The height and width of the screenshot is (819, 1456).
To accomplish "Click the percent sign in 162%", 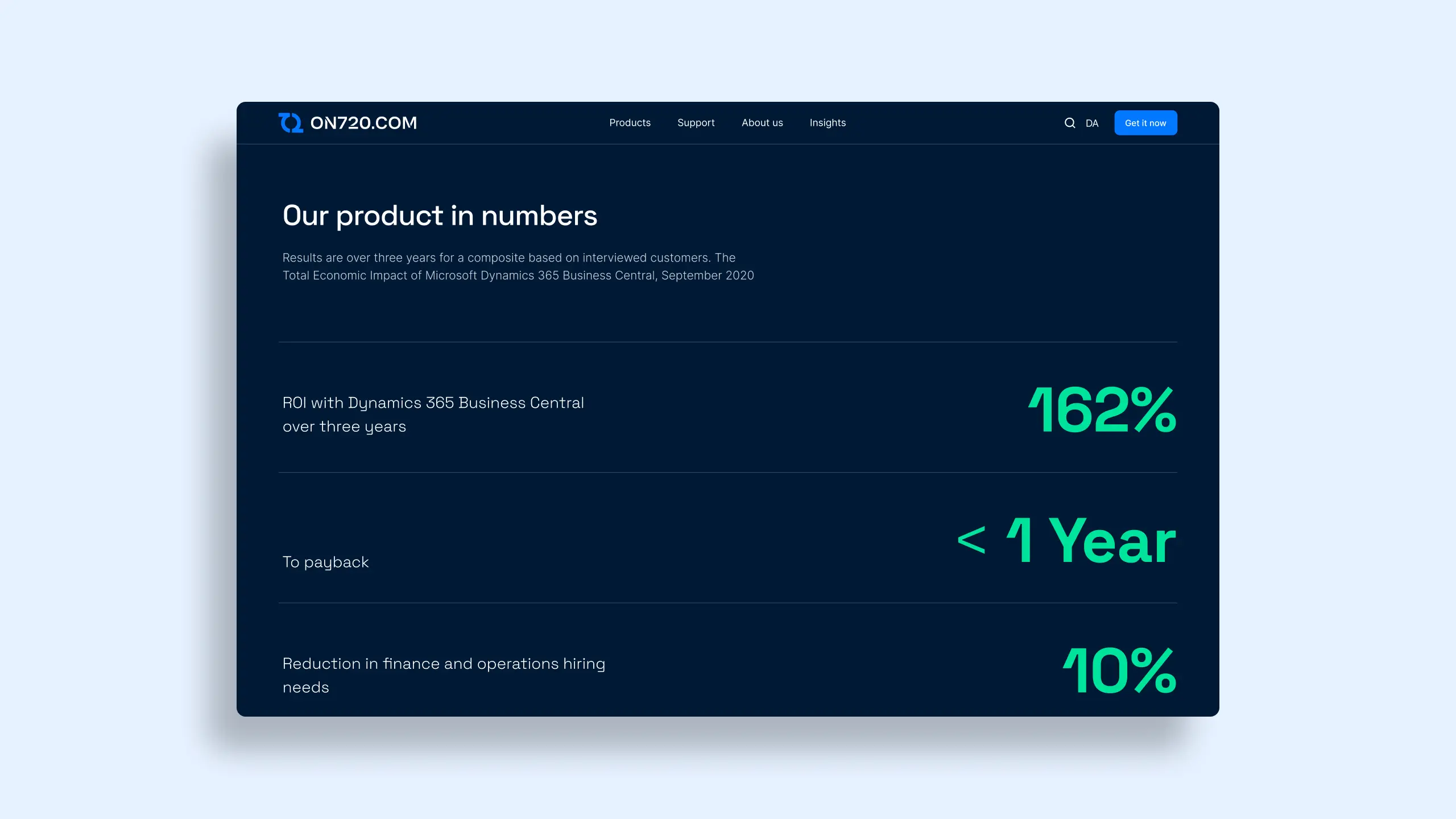I will [1153, 409].
